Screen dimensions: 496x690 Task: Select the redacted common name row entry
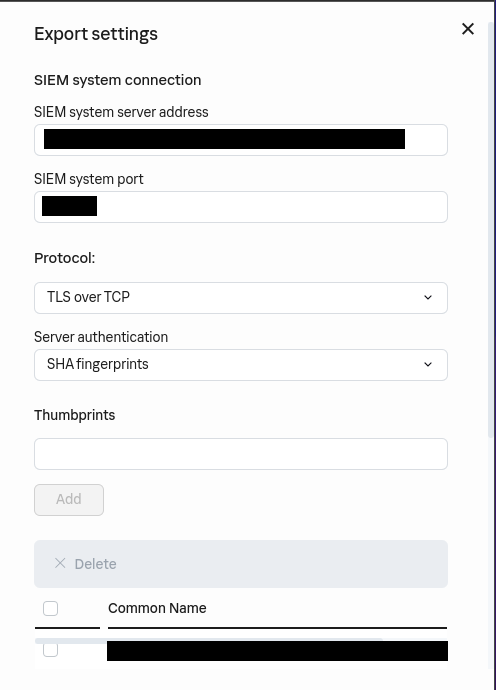tap(277, 651)
